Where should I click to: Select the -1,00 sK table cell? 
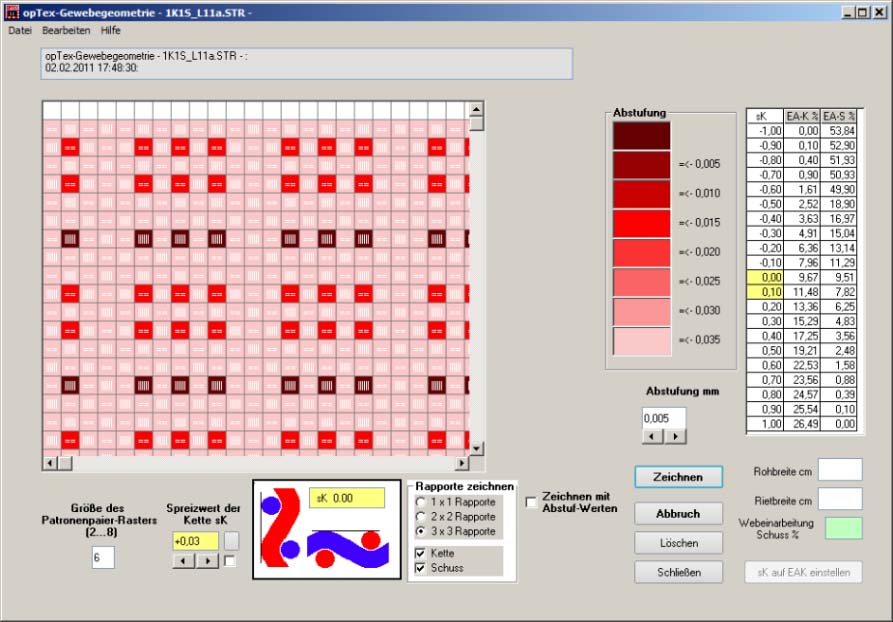point(765,131)
